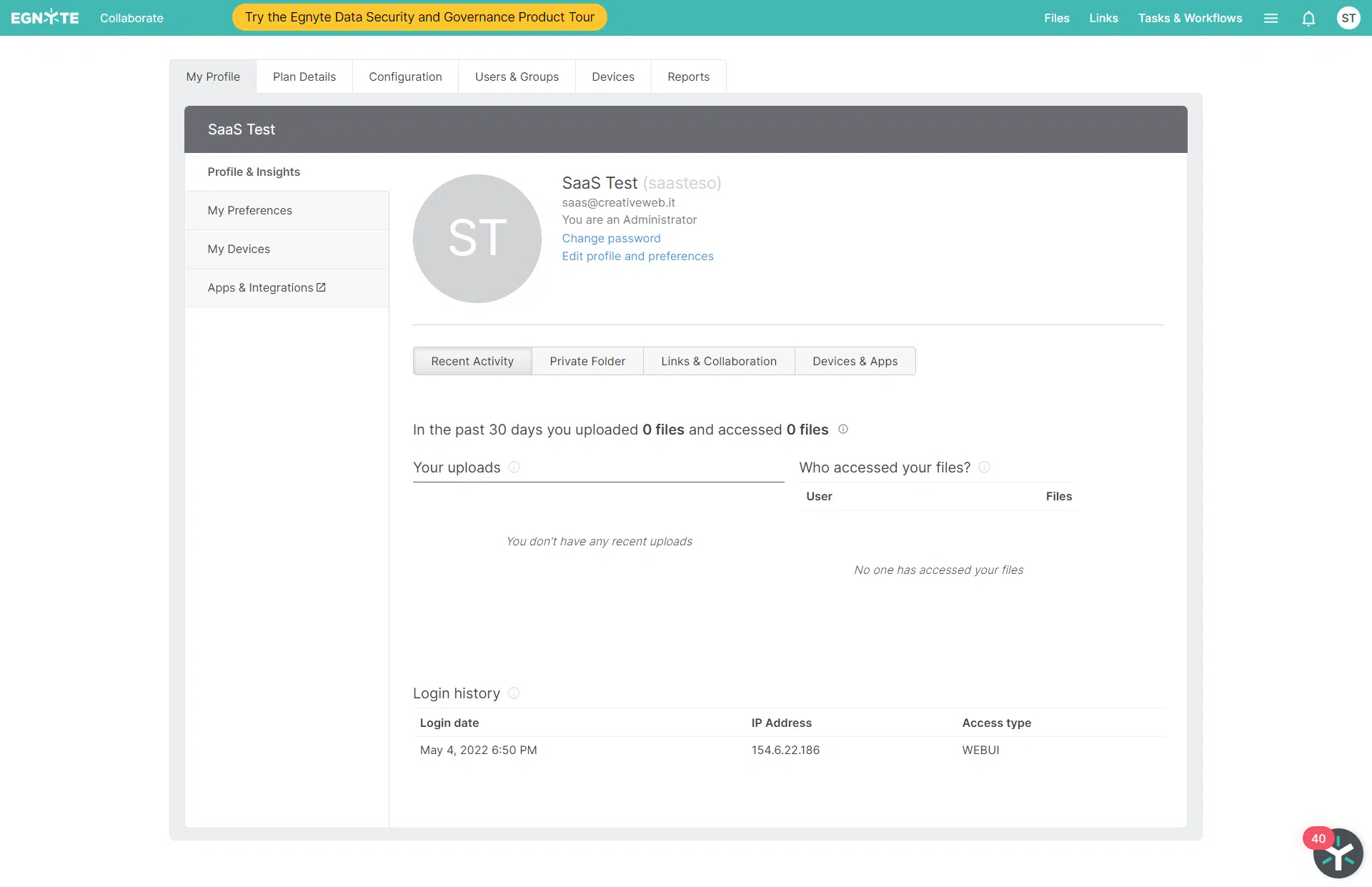The height and width of the screenshot is (887, 1372).
Task: Switch to the Private Folder tab
Action: 587,361
